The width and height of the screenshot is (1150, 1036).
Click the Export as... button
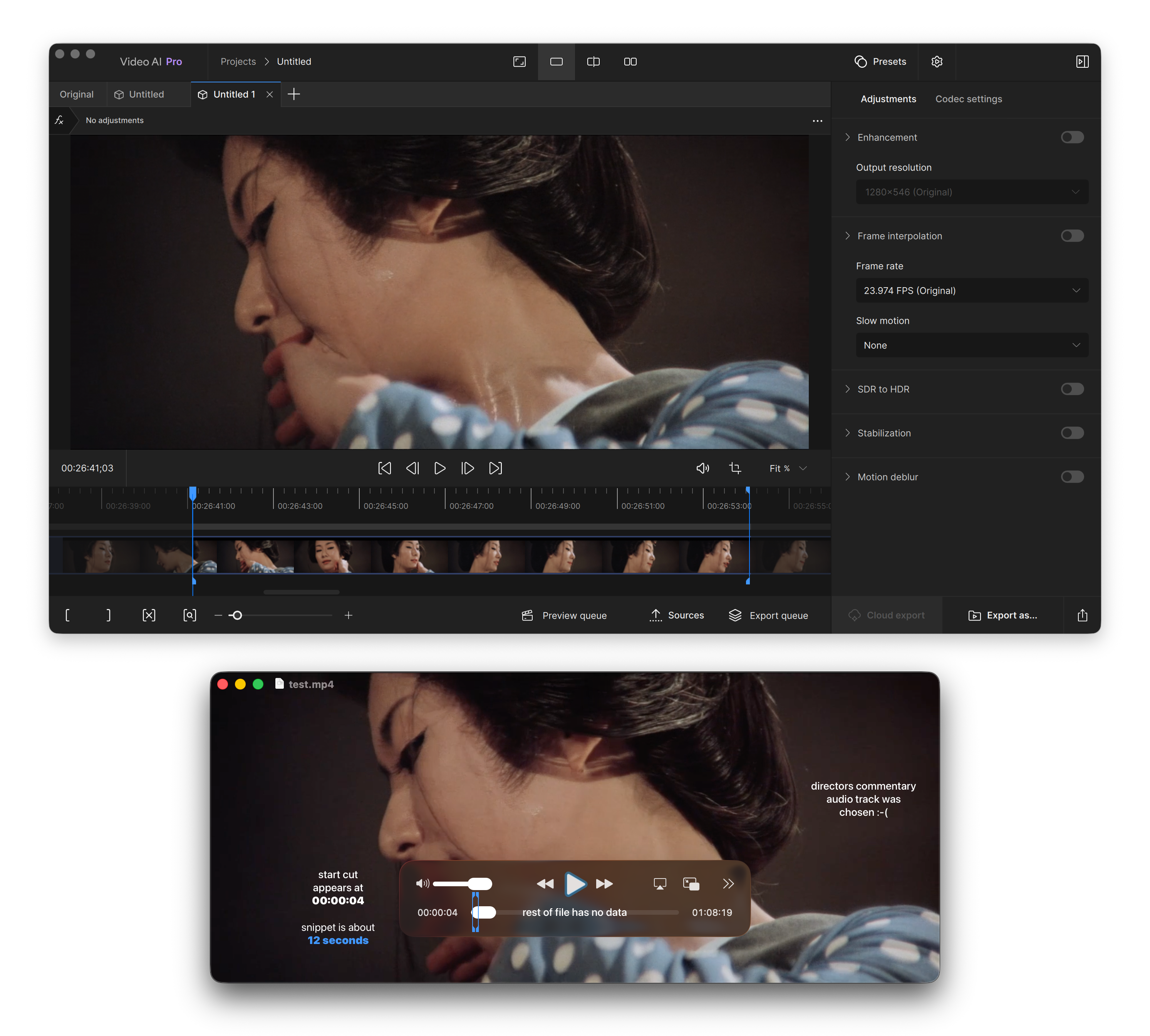pos(1002,615)
